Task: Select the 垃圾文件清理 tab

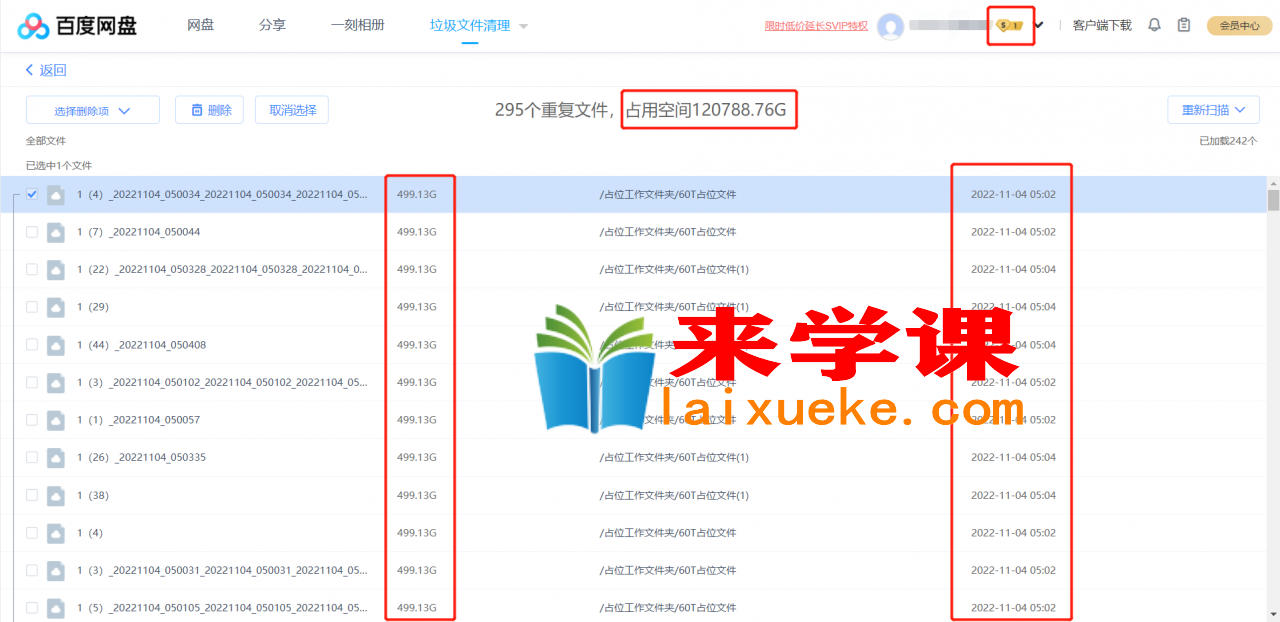Action: [x=470, y=25]
